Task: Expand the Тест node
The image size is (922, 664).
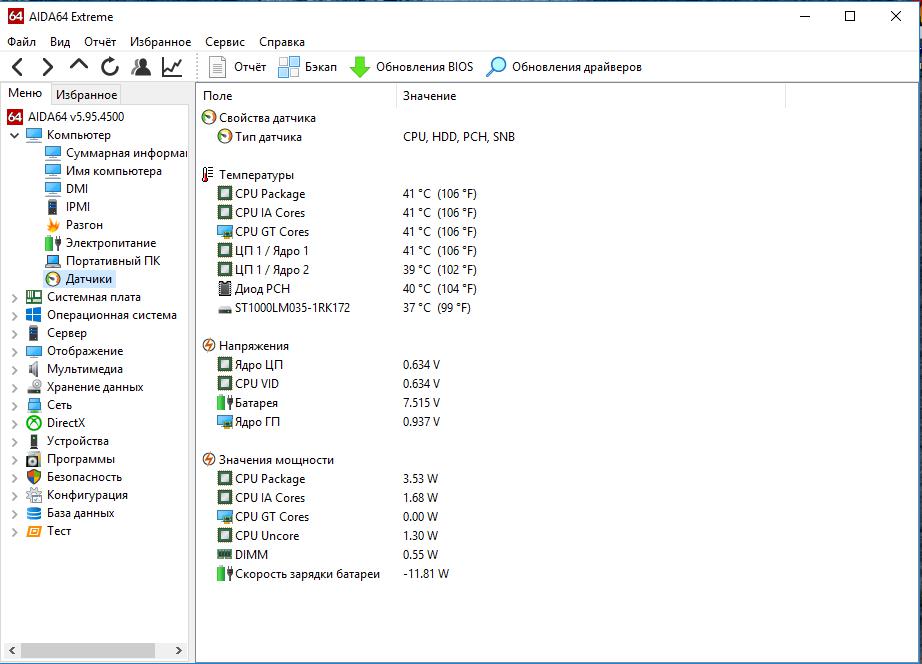Action: [15, 532]
